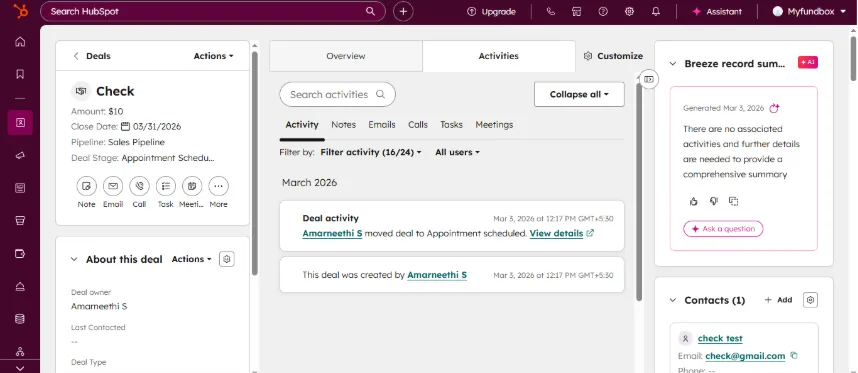
Task: Open the settings gear in top bar
Action: coord(629,11)
